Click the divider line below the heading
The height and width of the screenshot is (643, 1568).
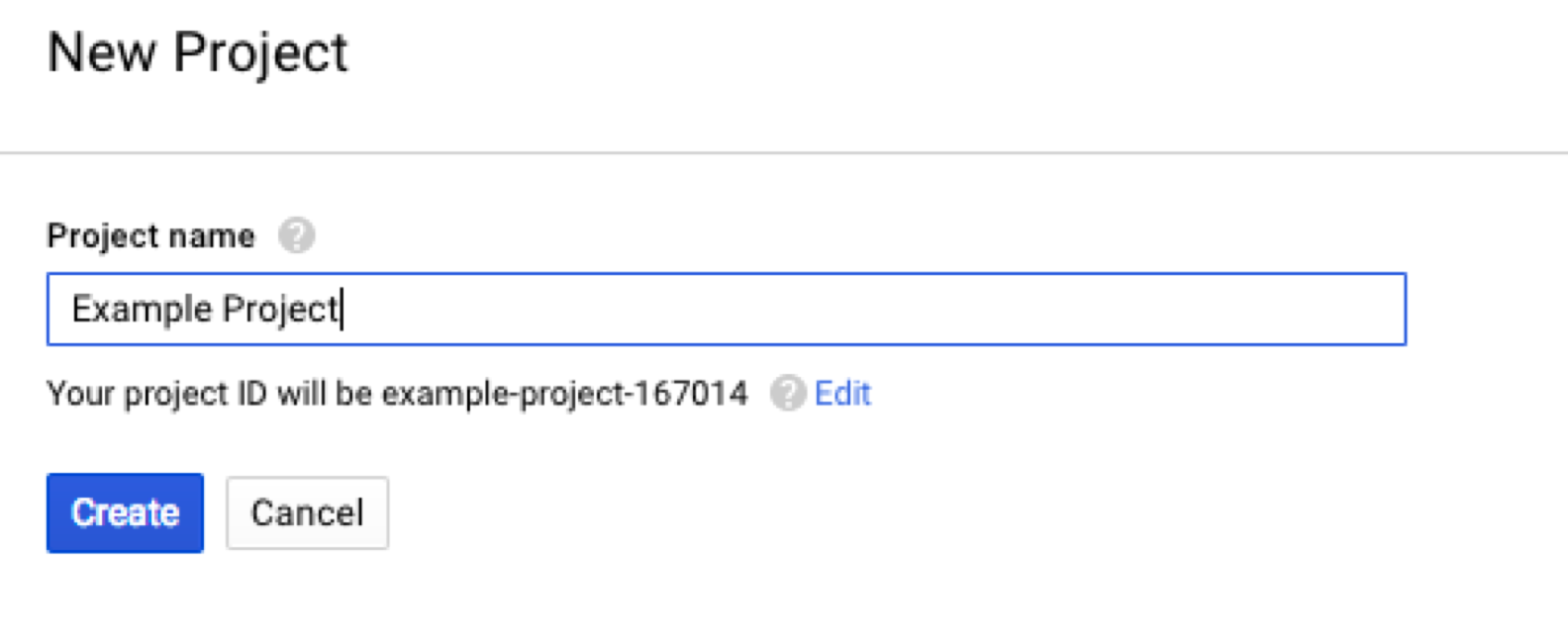click(x=784, y=152)
